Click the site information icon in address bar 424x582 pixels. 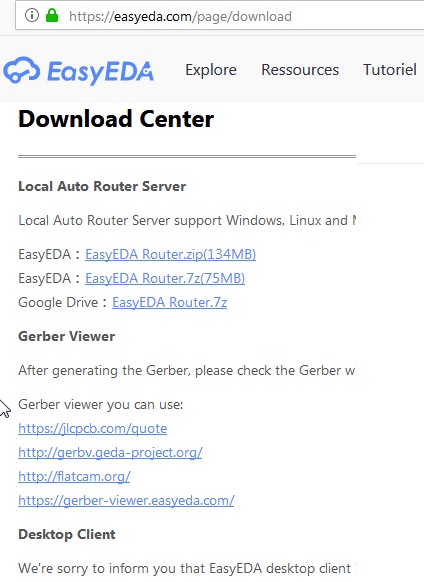click(32, 16)
